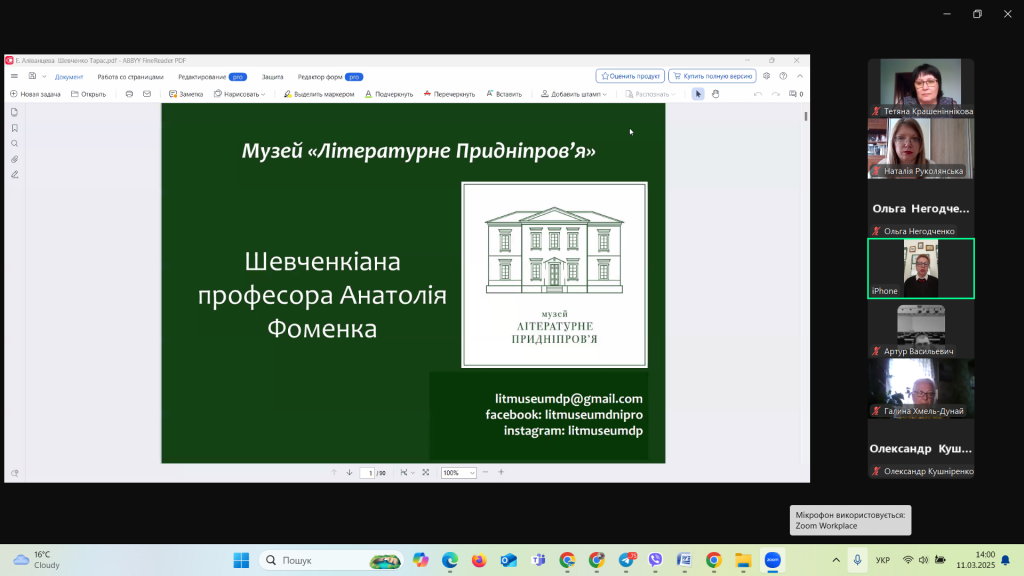Image resolution: width=1024 pixels, height=576 pixels.
Task: Switch to the Защита tab
Action: click(x=272, y=76)
